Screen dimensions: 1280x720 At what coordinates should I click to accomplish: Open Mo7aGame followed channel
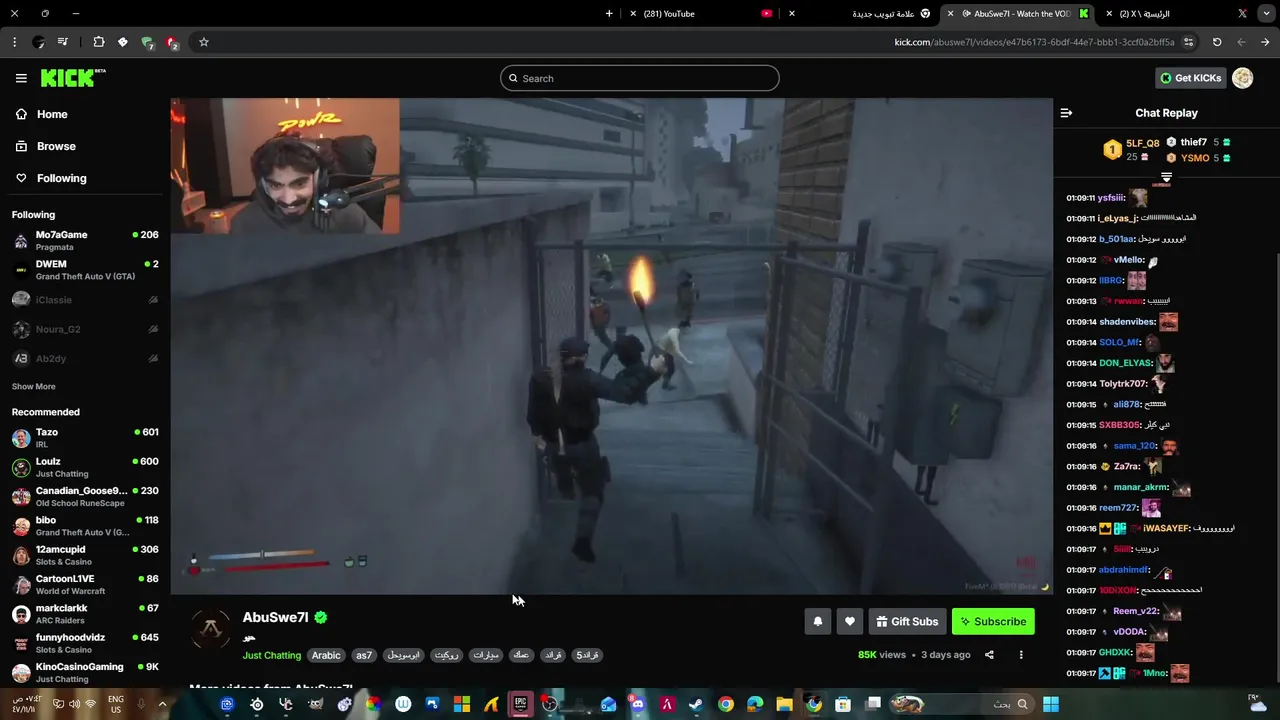(85, 240)
